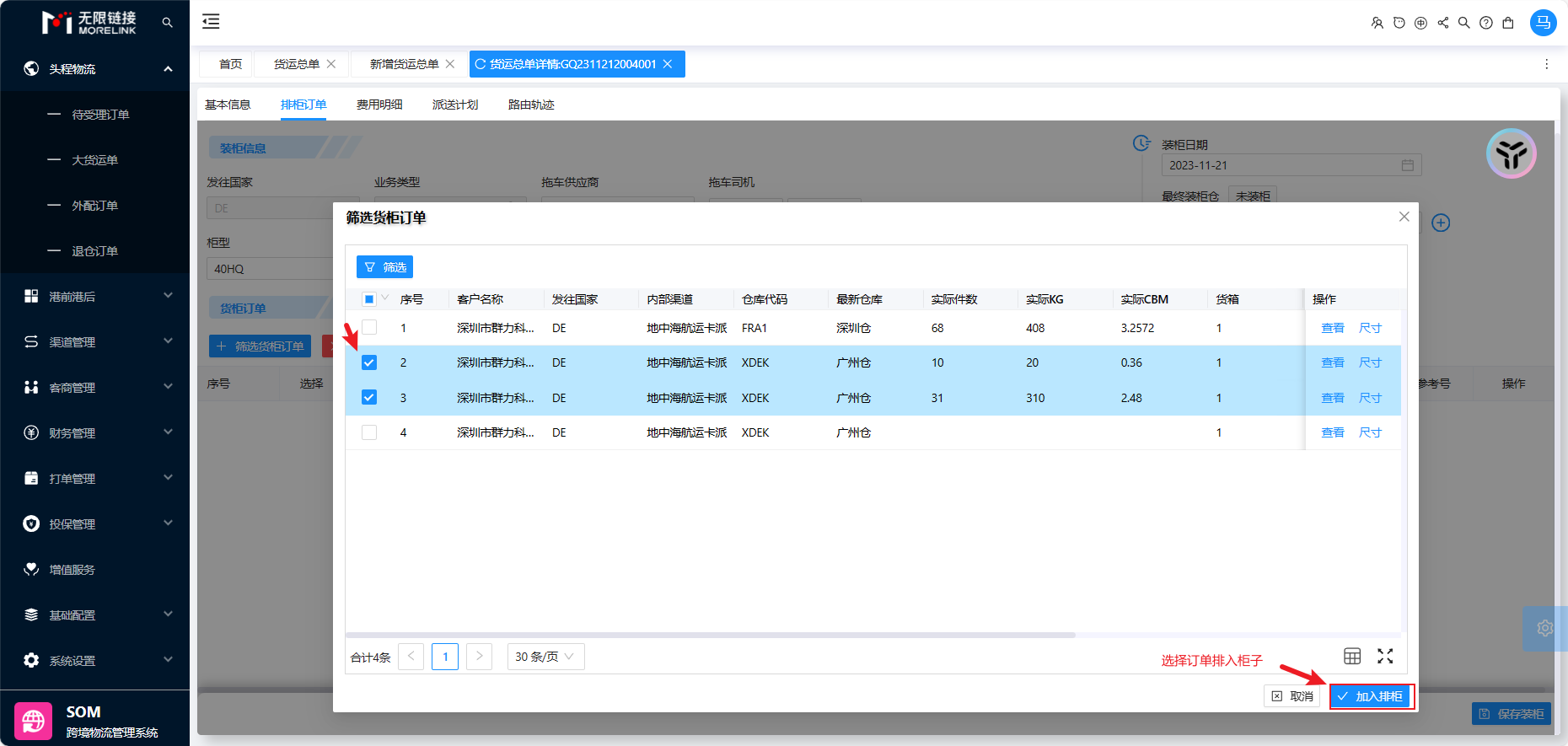Open the 外配订单 sidebar item
The height and width of the screenshot is (746, 1568).
(94, 205)
